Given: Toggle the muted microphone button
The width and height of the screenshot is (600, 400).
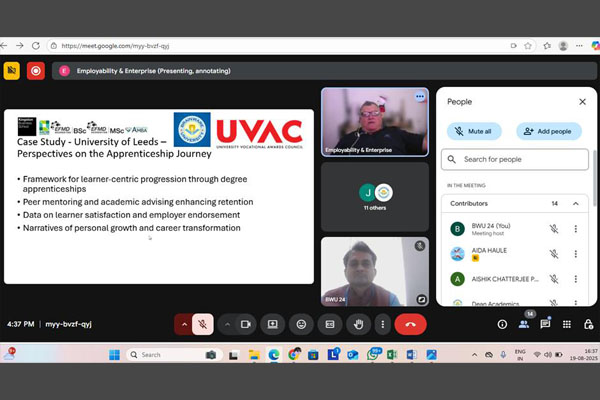Looking at the screenshot, I should tap(203, 324).
